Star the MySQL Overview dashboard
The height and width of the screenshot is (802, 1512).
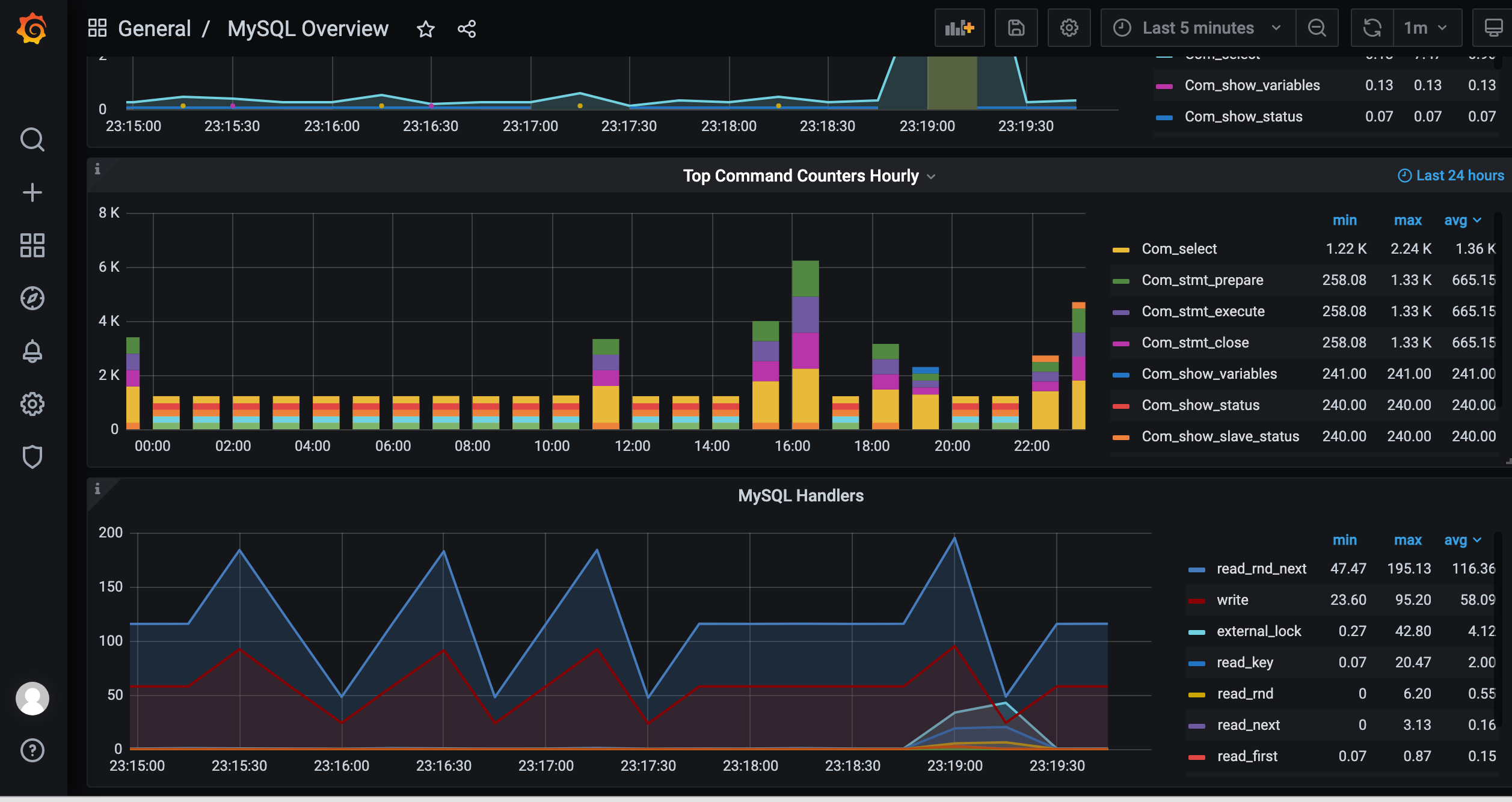pyautogui.click(x=425, y=29)
